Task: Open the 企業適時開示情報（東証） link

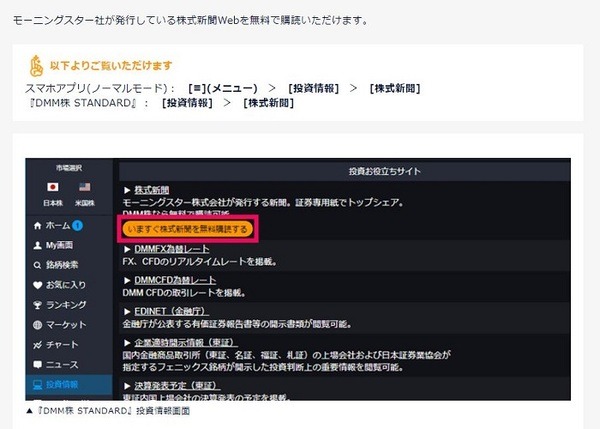Action: coord(186,343)
